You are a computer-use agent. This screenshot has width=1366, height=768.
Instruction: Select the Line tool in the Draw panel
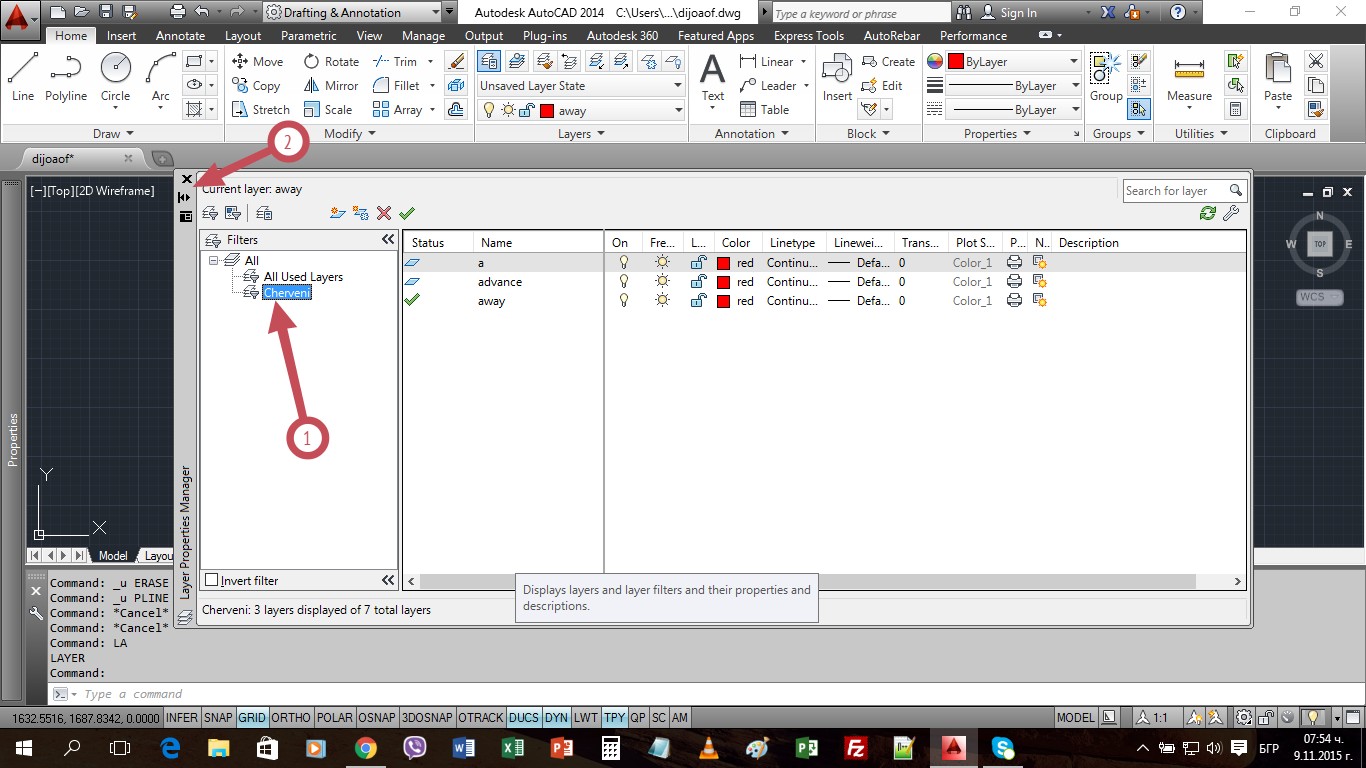(23, 77)
